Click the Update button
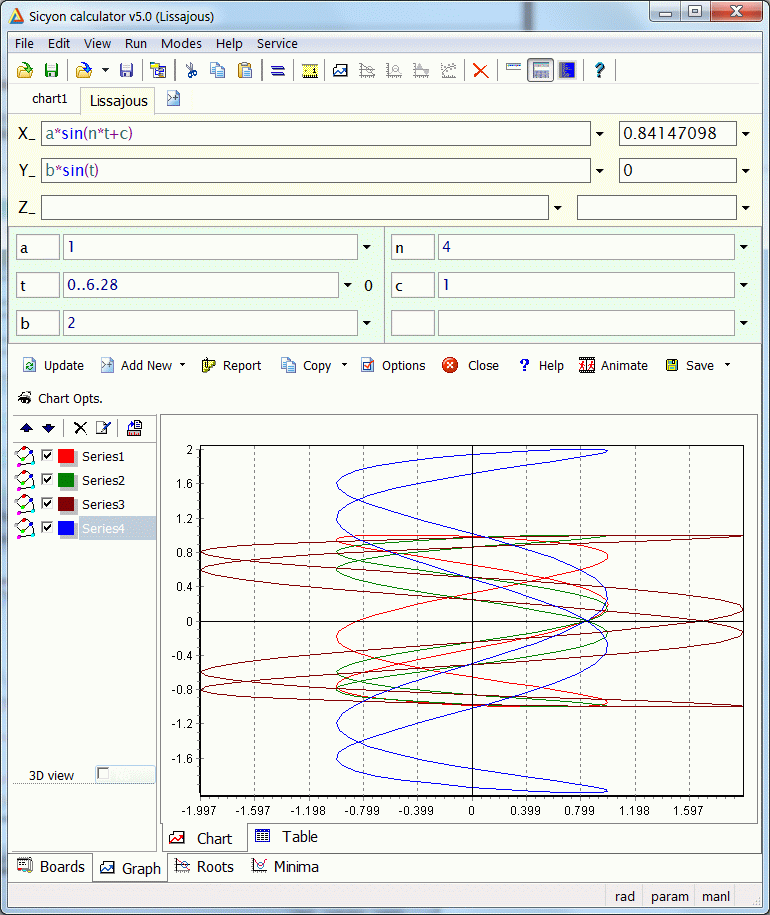 click(x=53, y=366)
